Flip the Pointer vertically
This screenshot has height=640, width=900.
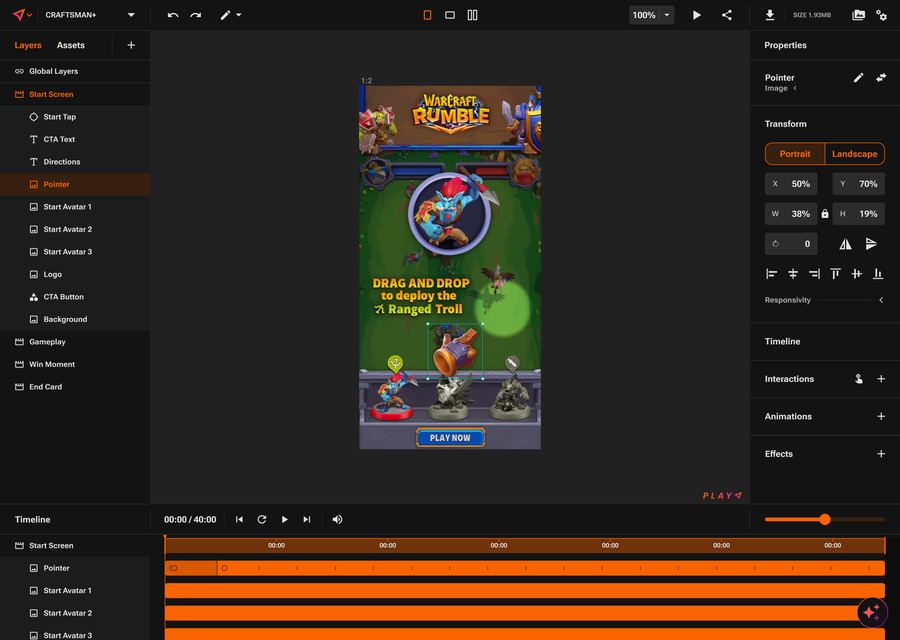pos(871,244)
